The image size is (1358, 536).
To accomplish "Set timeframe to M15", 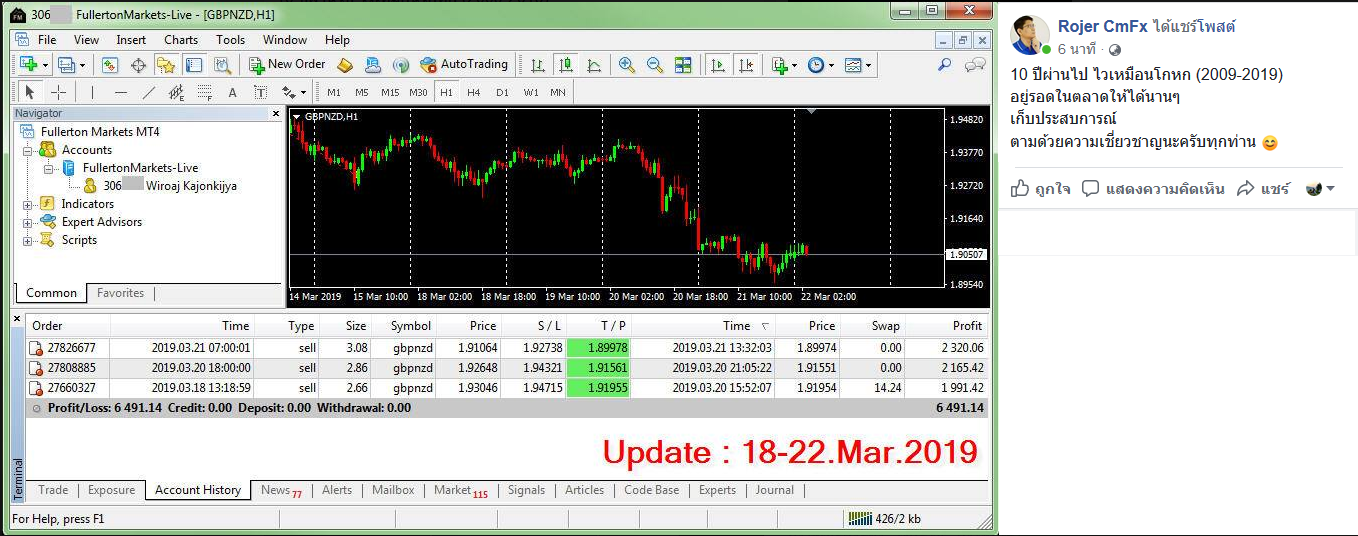I will click(x=390, y=93).
